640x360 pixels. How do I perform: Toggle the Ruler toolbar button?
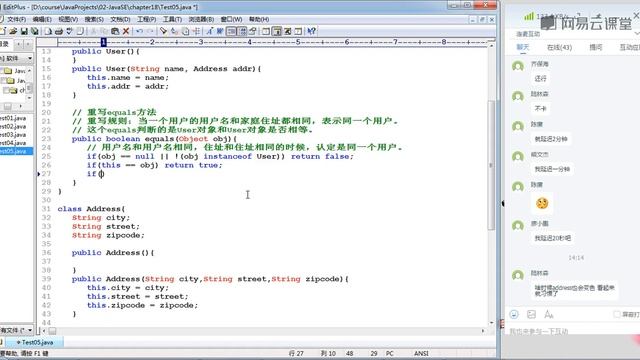[x=253, y=31]
